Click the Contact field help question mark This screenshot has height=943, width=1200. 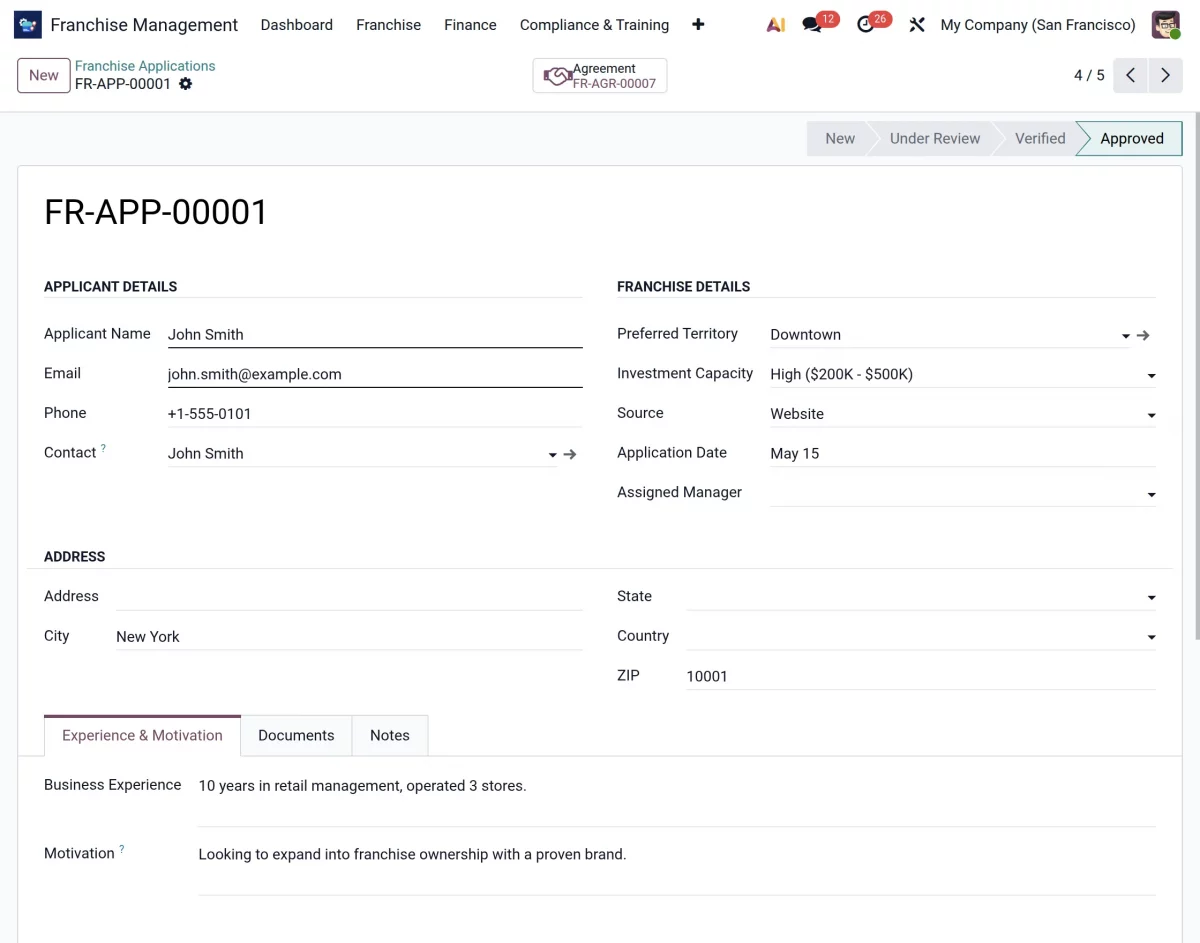(103, 449)
